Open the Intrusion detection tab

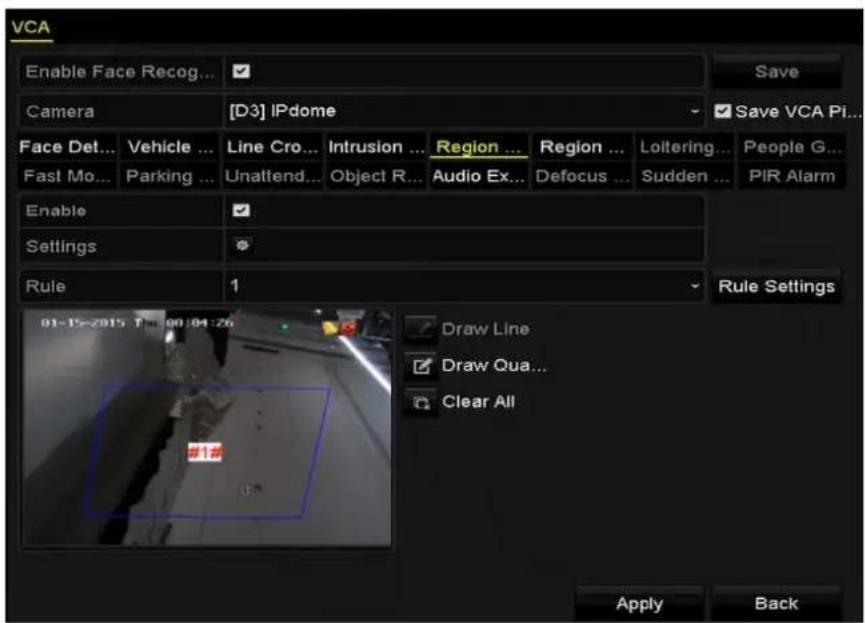pyautogui.click(x=376, y=147)
